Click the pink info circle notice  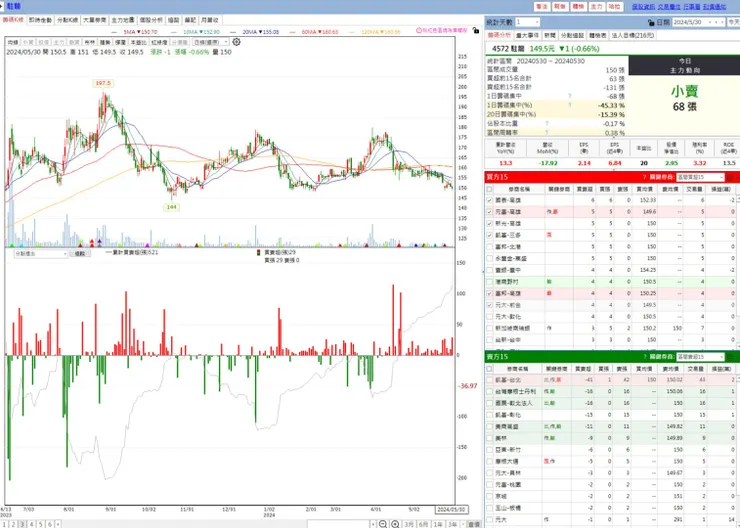tap(419, 31)
